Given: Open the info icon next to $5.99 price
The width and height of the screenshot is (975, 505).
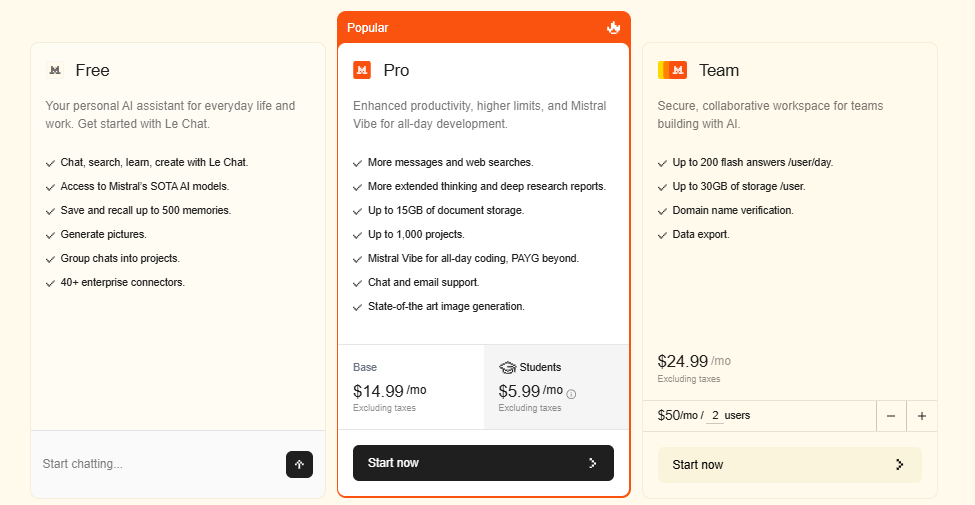Looking at the screenshot, I should (x=571, y=394).
